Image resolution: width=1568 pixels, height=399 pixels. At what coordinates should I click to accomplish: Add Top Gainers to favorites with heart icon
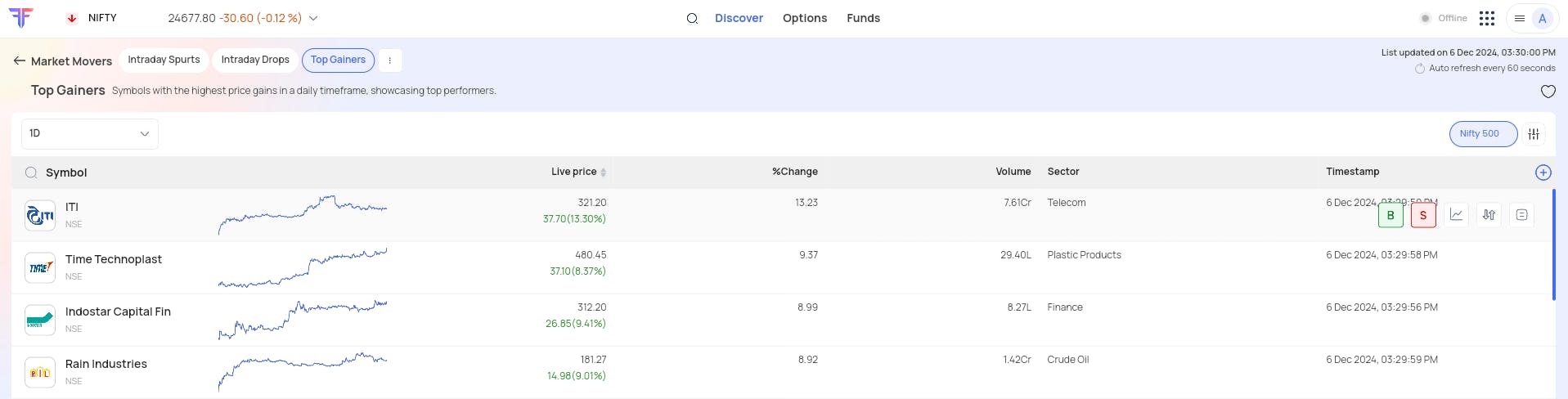[1548, 92]
